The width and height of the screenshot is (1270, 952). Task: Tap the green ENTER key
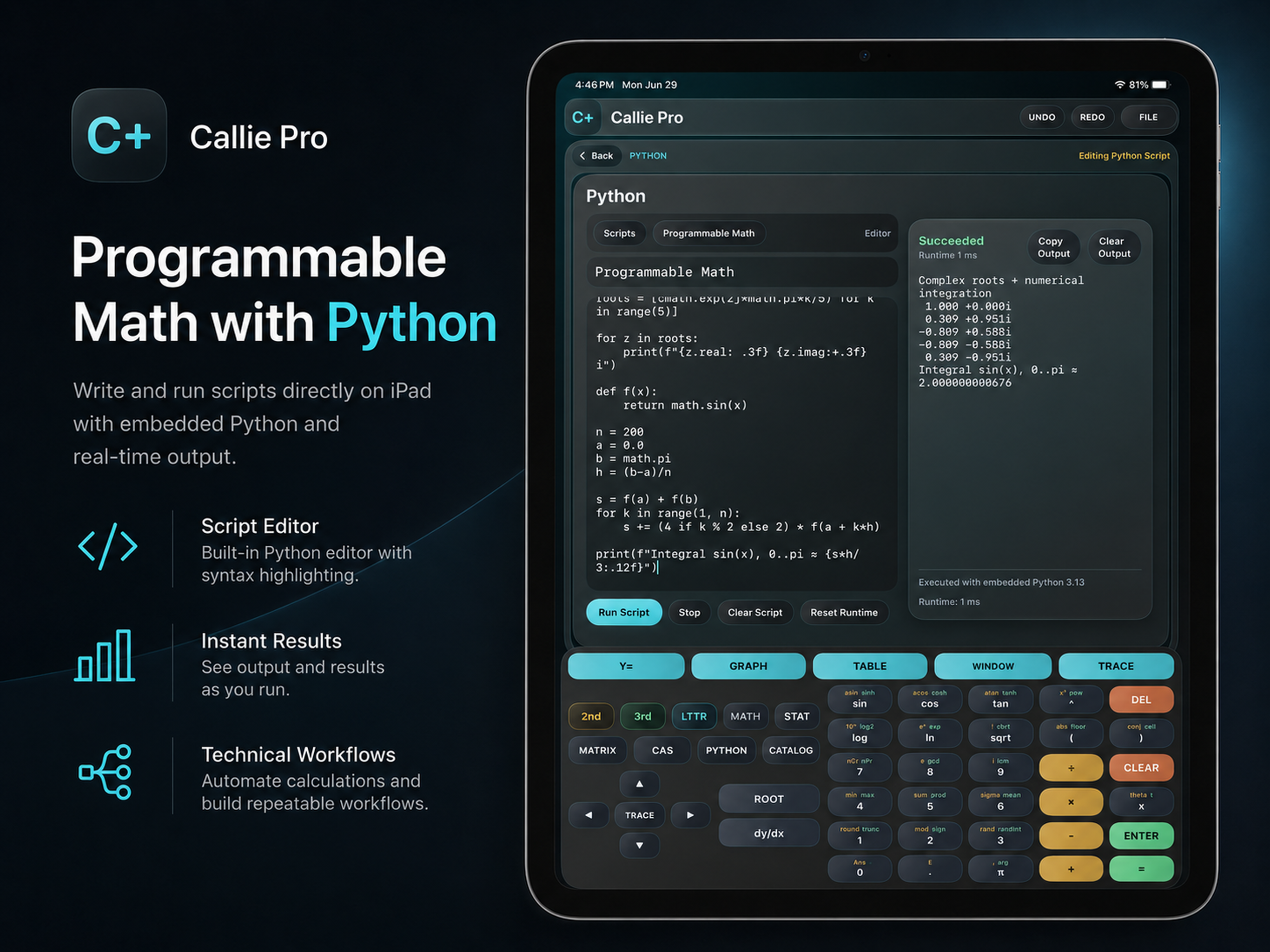[1141, 835]
